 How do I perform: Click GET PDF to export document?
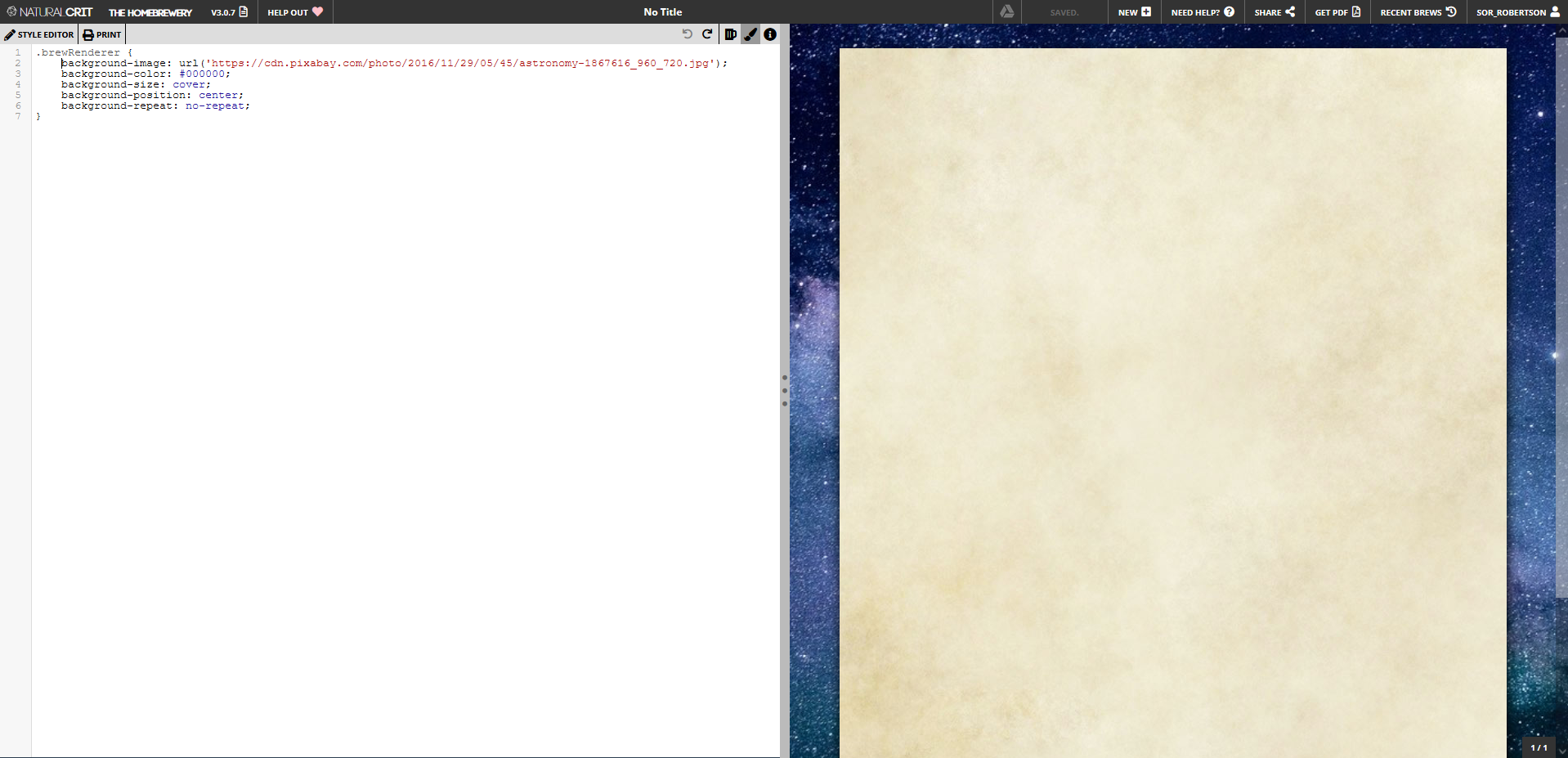(1336, 11)
